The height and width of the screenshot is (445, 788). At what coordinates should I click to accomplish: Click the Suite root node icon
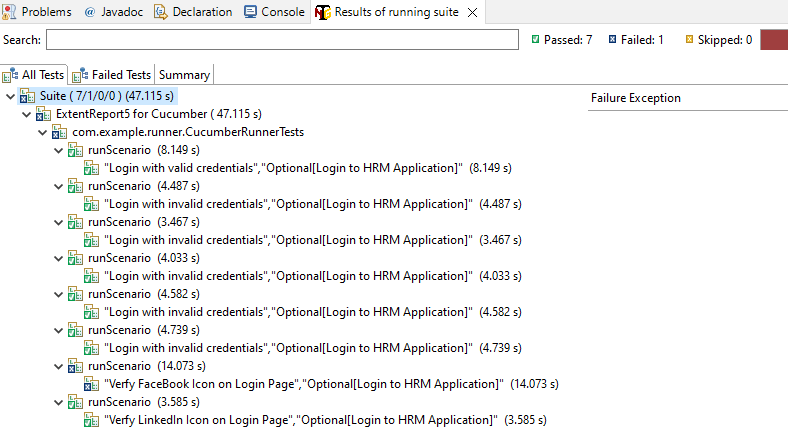28,96
